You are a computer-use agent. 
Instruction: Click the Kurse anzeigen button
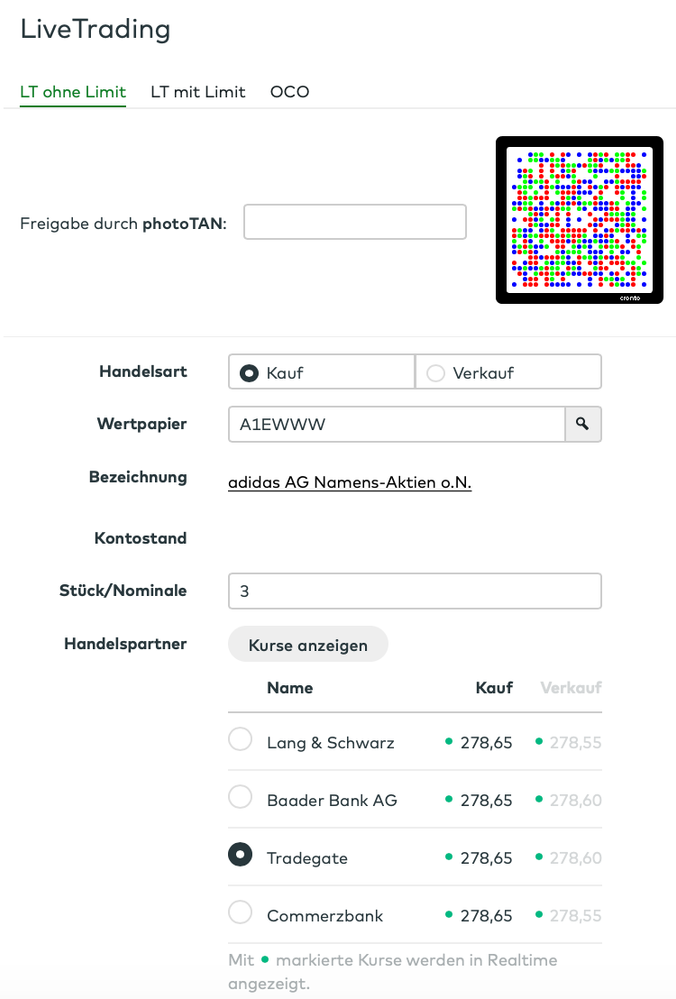[307, 644]
